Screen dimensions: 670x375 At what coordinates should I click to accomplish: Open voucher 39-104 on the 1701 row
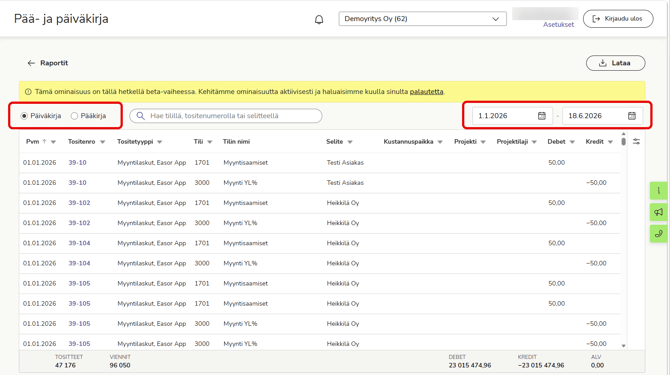79,243
